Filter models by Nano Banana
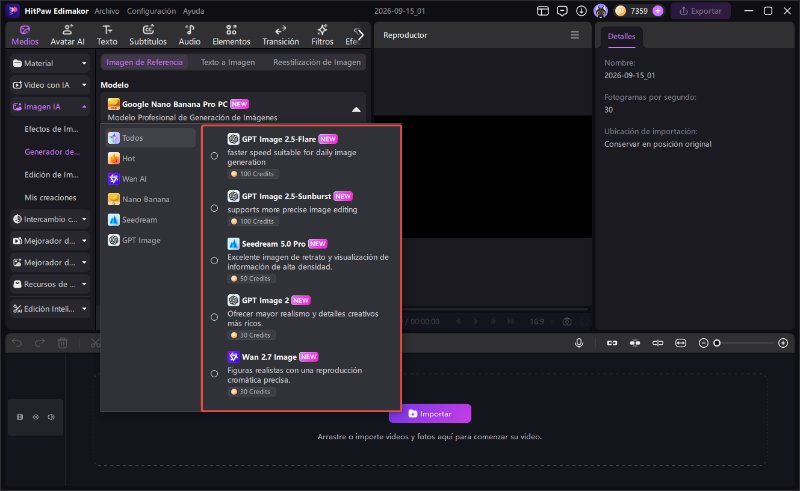This screenshot has height=491, width=800. (150, 199)
